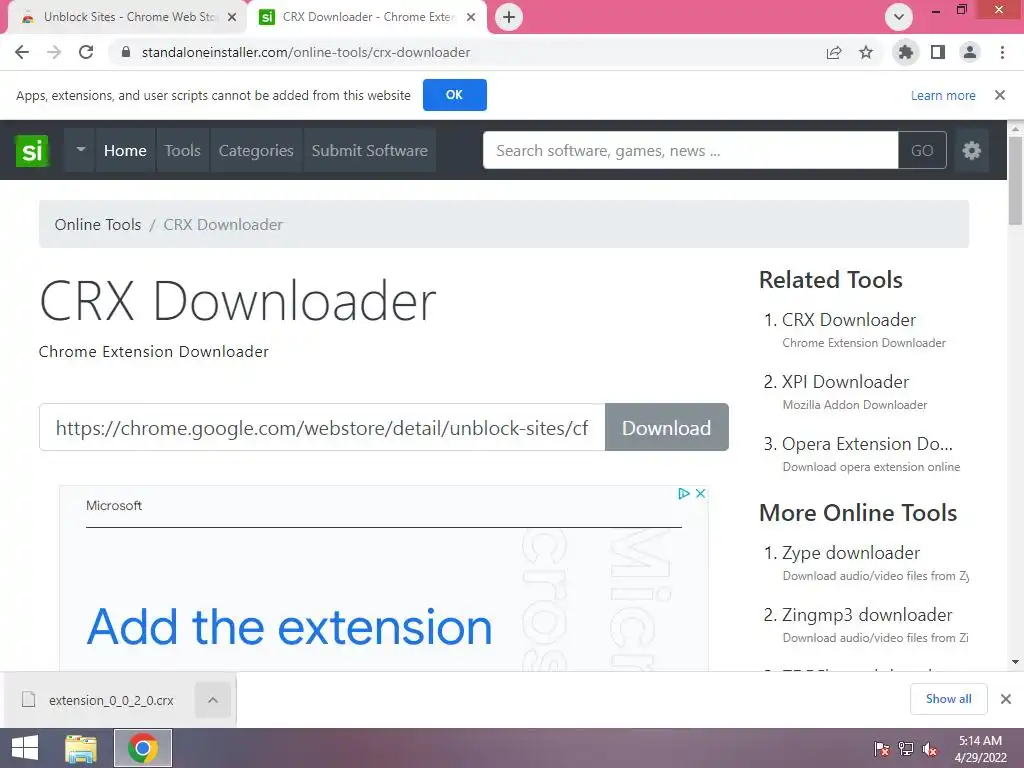Screen dimensions: 1024x768
Task: Dismiss the warning infobar
Action: click(x=1000, y=95)
